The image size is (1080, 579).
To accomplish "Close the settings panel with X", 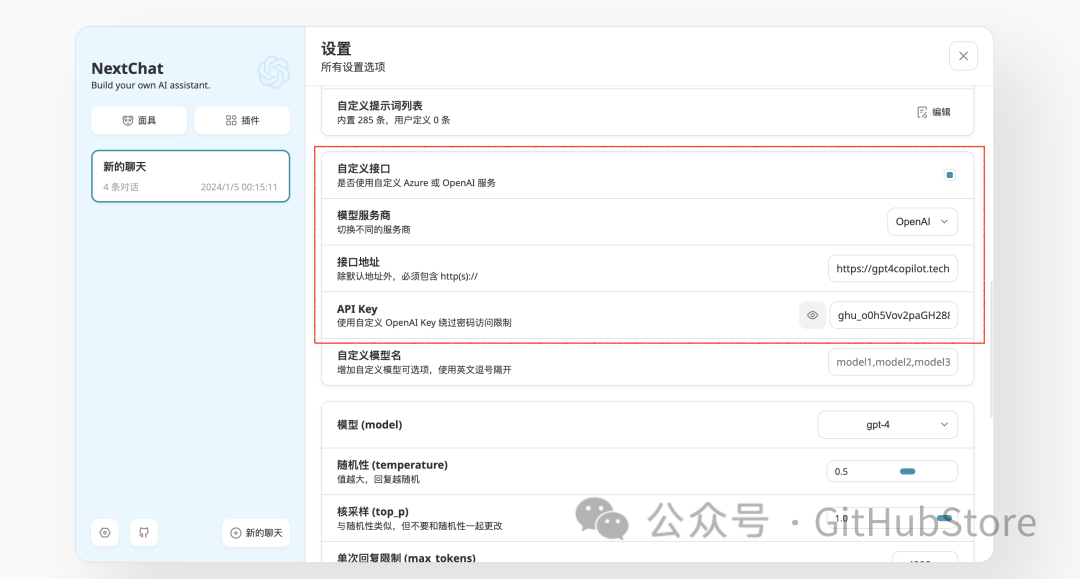I will pyautogui.click(x=963, y=56).
